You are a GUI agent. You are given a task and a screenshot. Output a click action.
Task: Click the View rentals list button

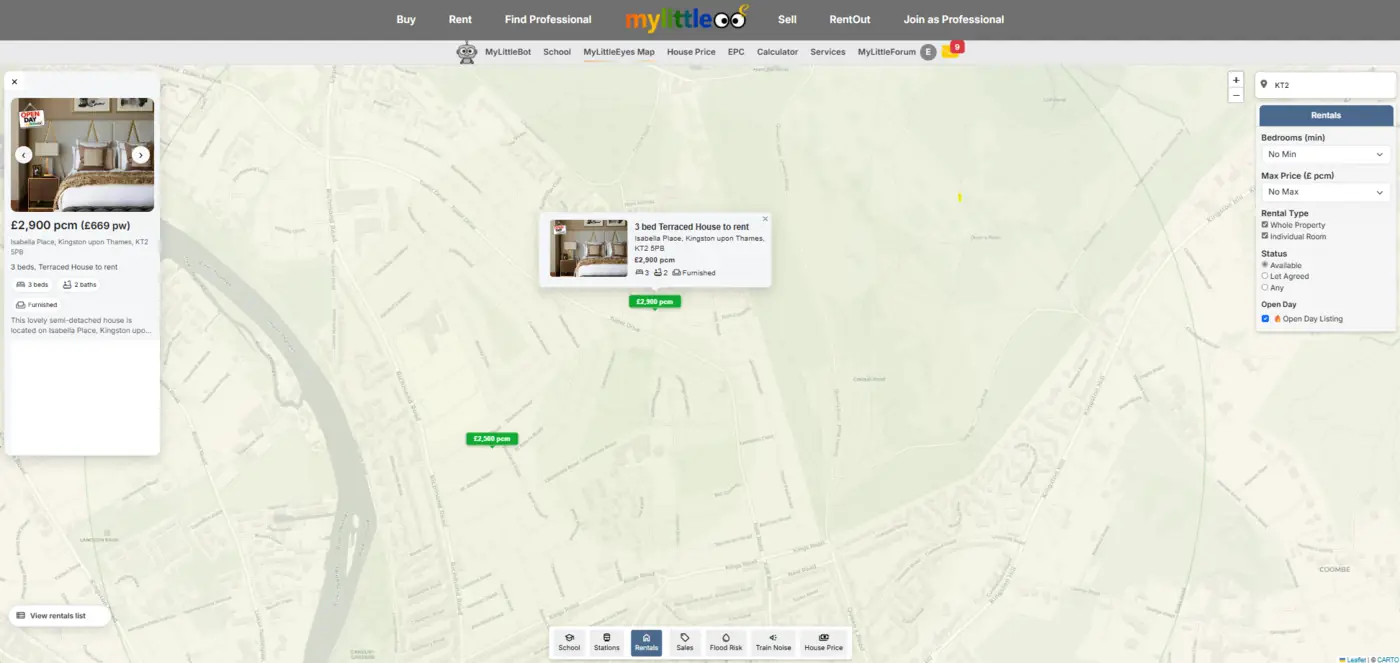[x=59, y=615]
